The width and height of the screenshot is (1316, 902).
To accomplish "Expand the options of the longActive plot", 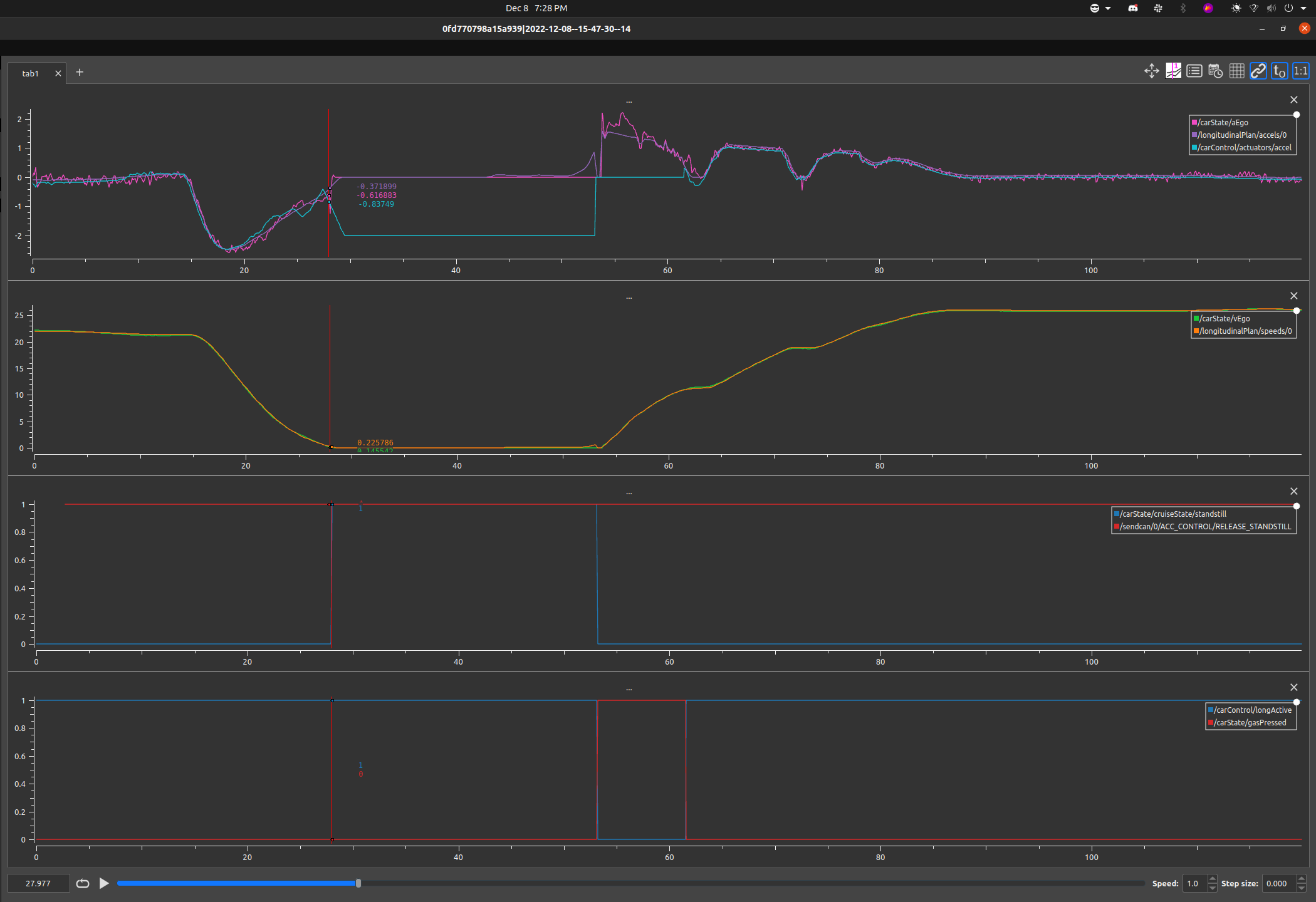I will click(629, 688).
